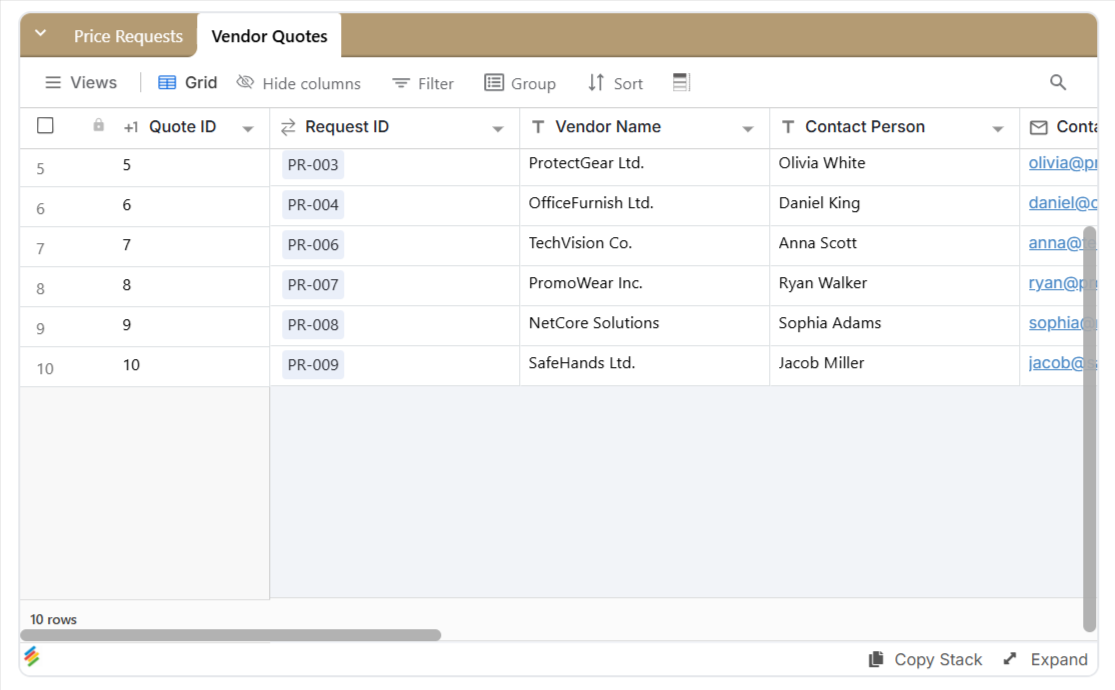Open Vendor Name column dropdown
This screenshot has height=690, width=1115.
click(x=748, y=129)
